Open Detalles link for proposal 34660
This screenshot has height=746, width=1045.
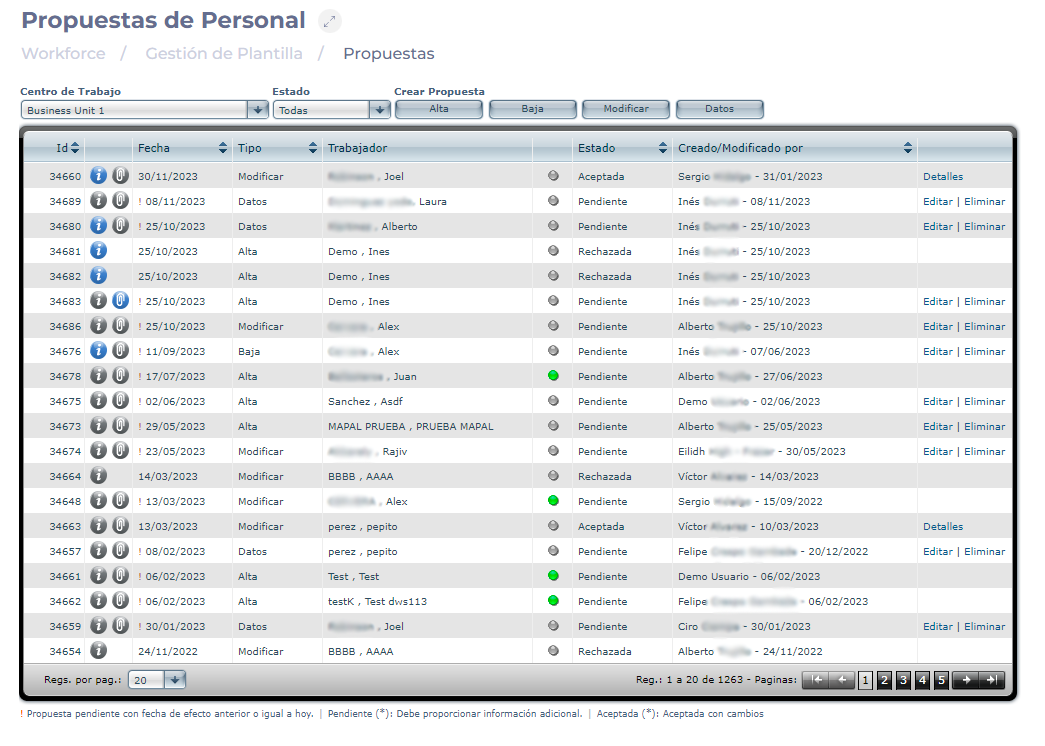[942, 176]
